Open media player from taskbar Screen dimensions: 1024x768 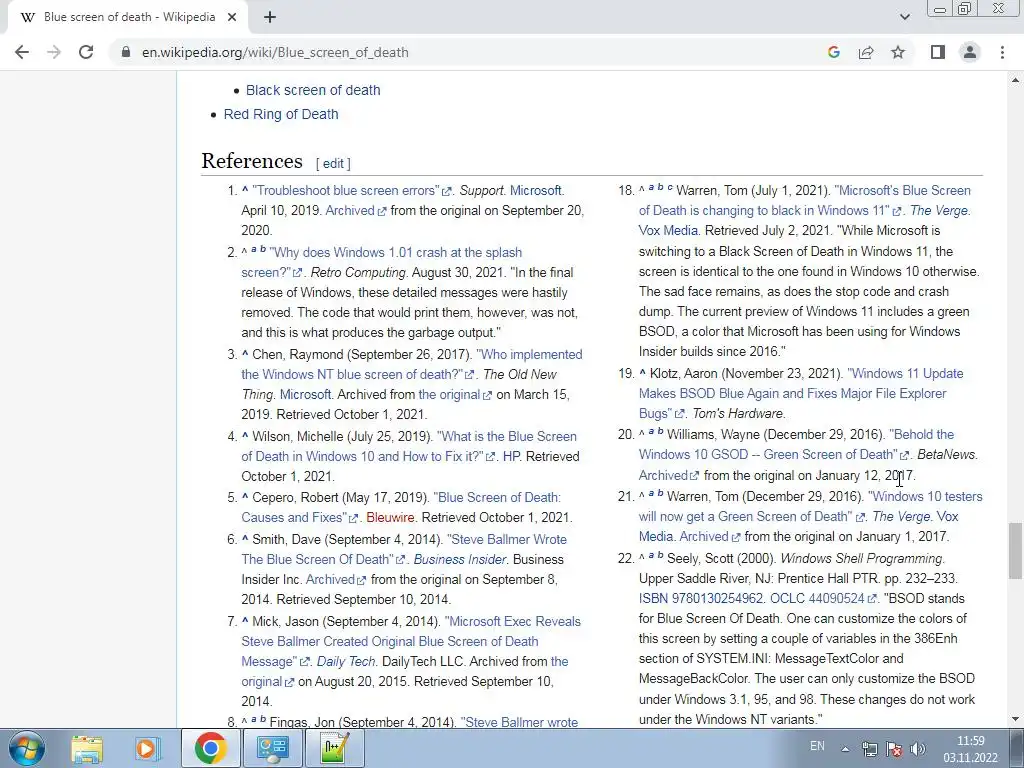tap(148, 748)
